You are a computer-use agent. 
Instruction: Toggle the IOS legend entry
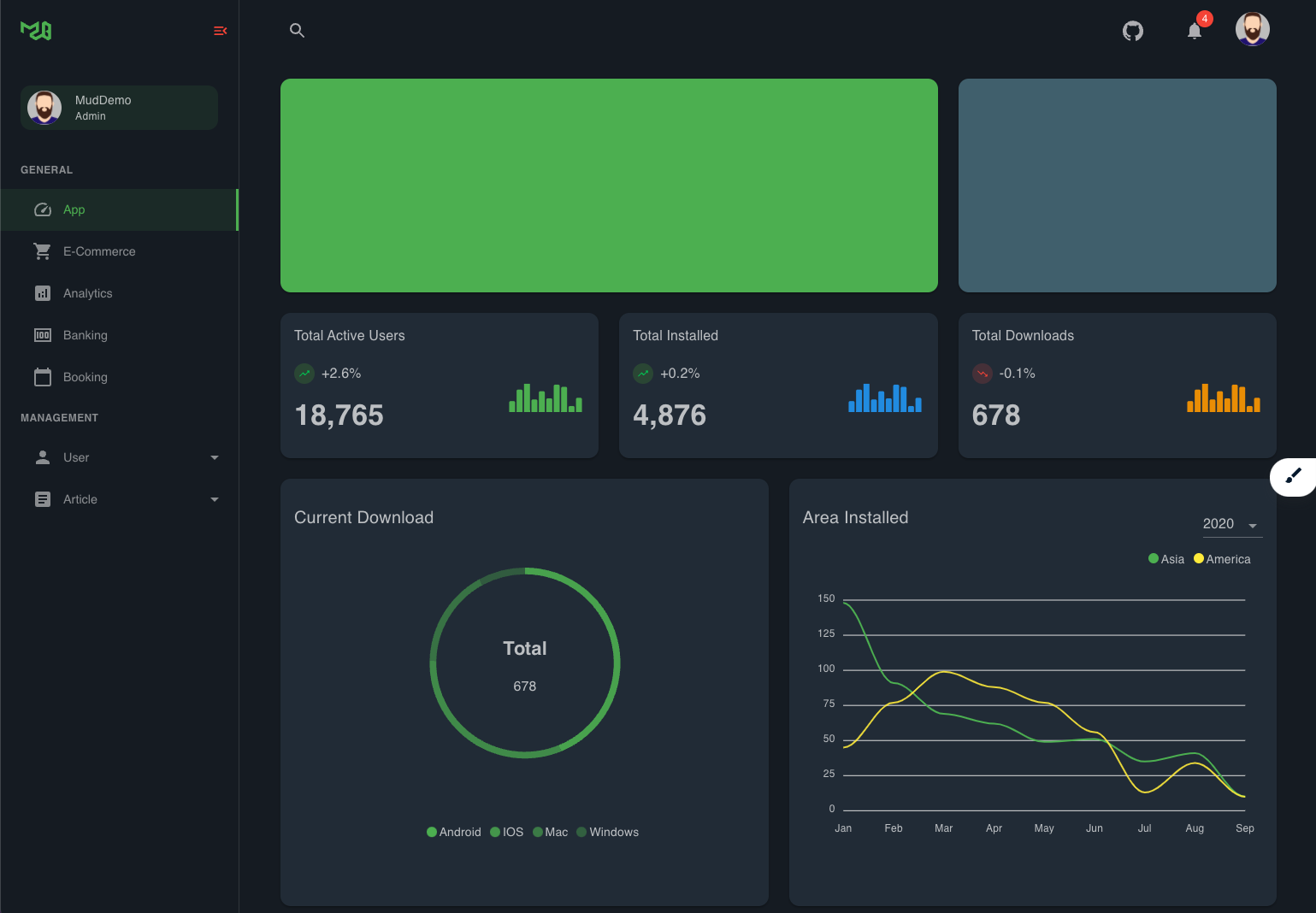507,832
